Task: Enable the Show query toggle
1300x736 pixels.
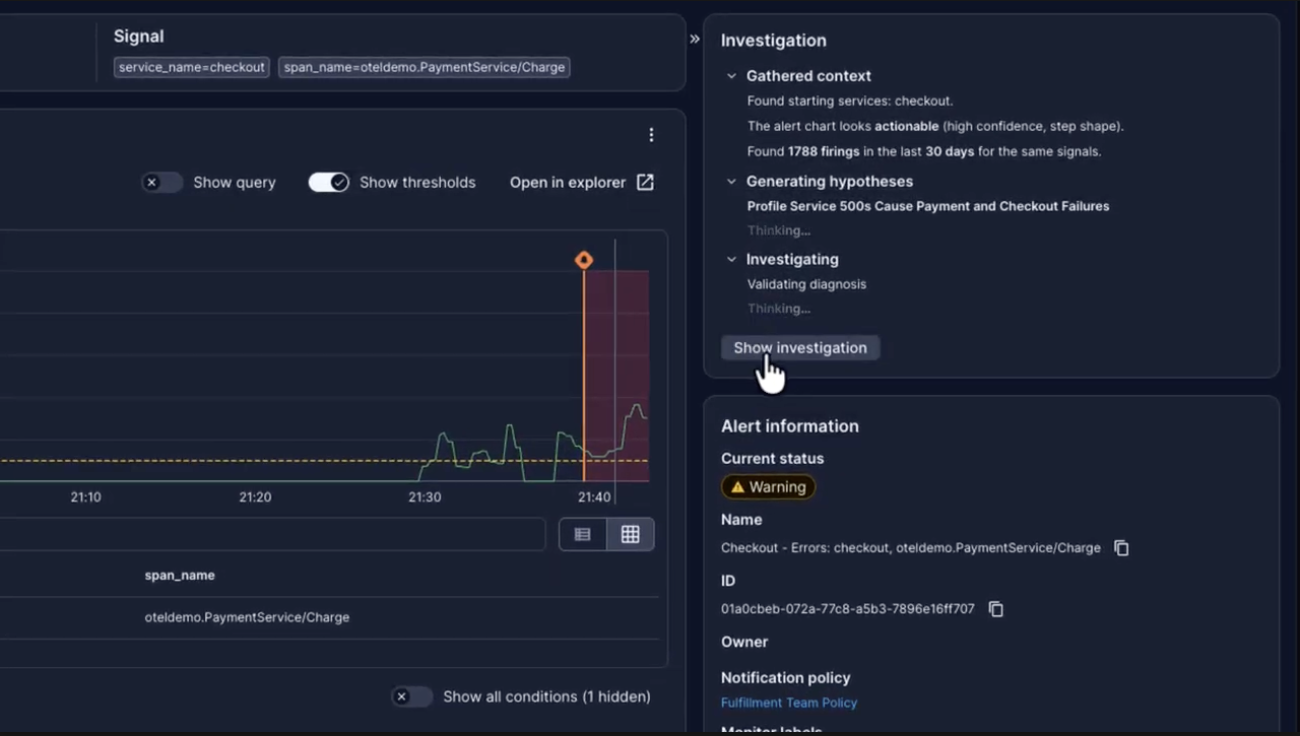Action: [162, 182]
